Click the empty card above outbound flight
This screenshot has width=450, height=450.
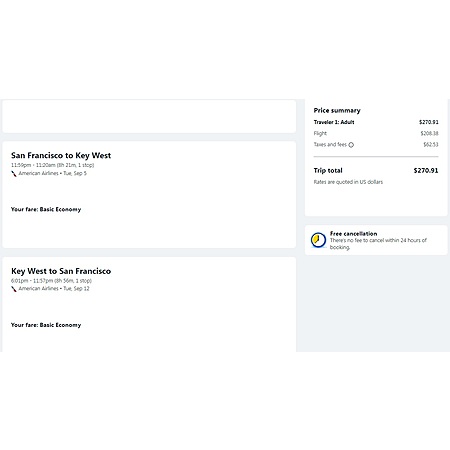(x=149, y=116)
